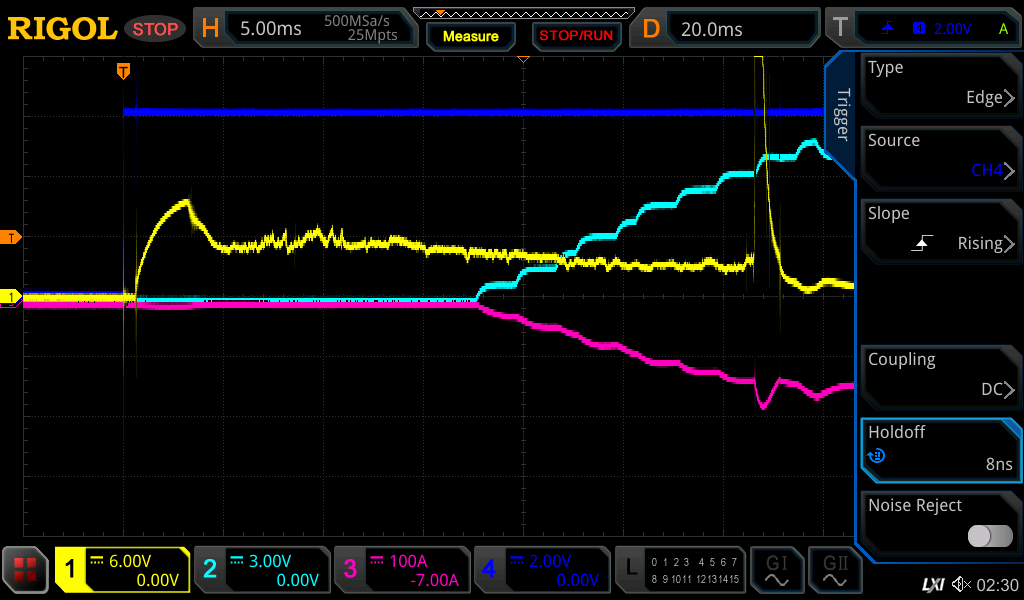This screenshot has width=1024, height=600.
Task: Click the channel 1 ground reference marker
Action: tap(12, 297)
